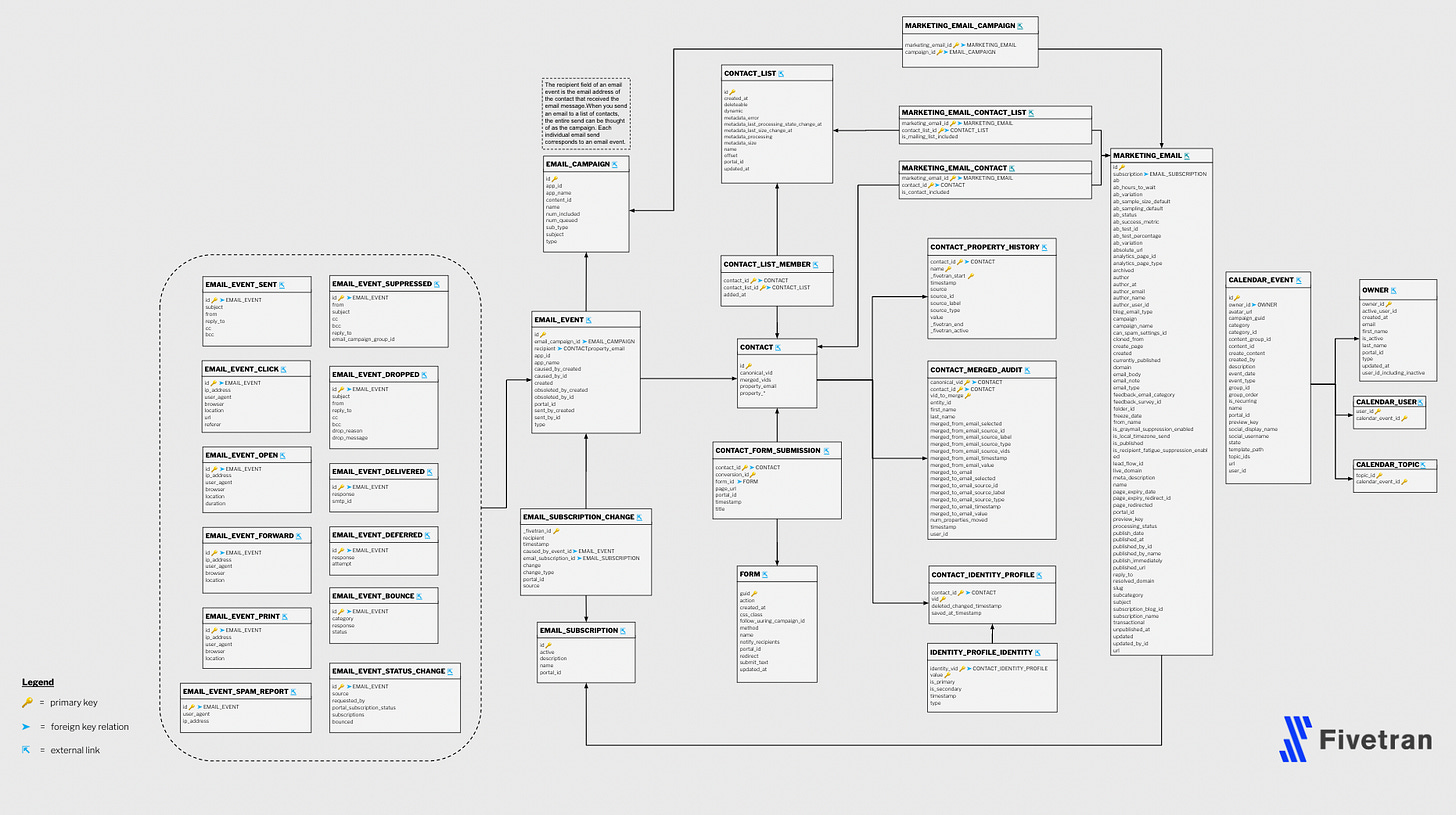Image resolution: width=1456 pixels, height=815 pixels.
Task: Click "active_user_id" in the OWNER table
Action: pos(1380,311)
